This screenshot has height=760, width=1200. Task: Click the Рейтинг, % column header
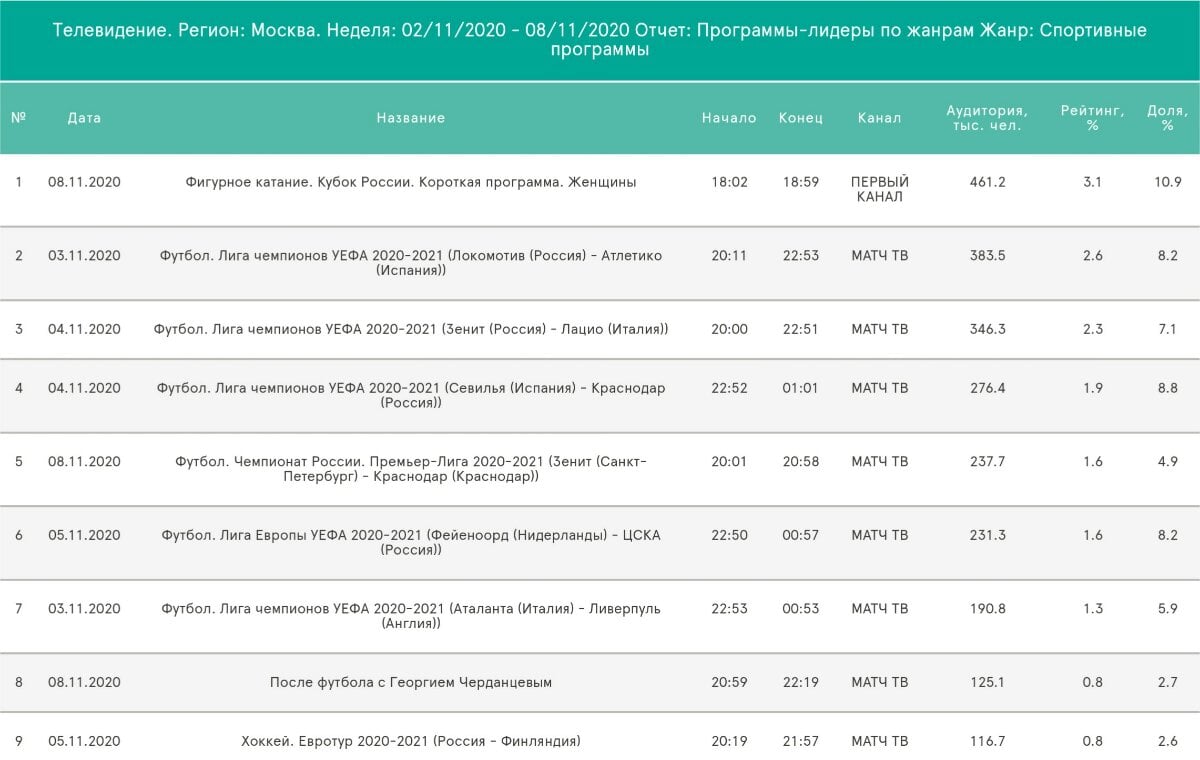(x=1093, y=118)
